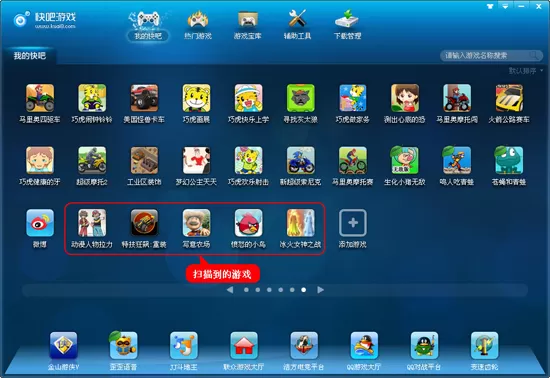This screenshot has height=378, width=550.
Task: Launch 联众游戏大厅 red house icon
Action: point(244,346)
